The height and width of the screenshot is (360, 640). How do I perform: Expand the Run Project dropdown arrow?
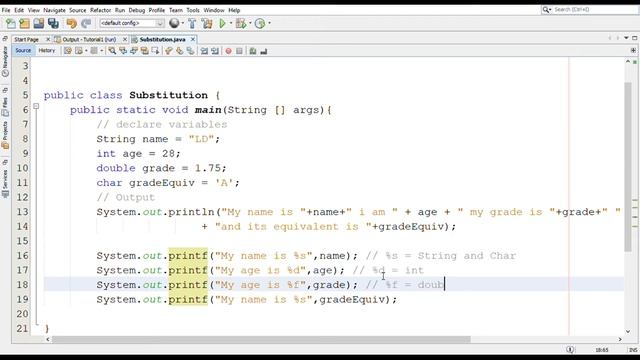pyautogui.click(x=231, y=23)
